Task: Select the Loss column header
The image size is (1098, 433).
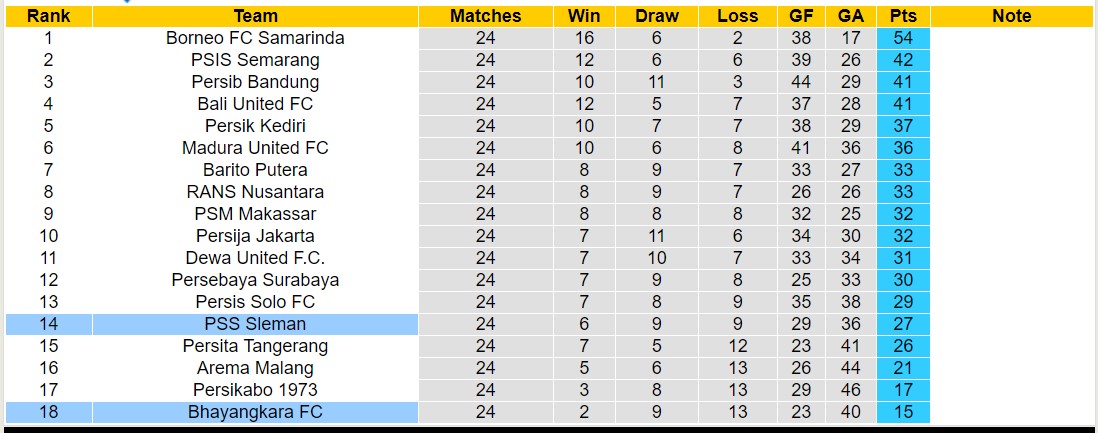Action: pos(737,16)
